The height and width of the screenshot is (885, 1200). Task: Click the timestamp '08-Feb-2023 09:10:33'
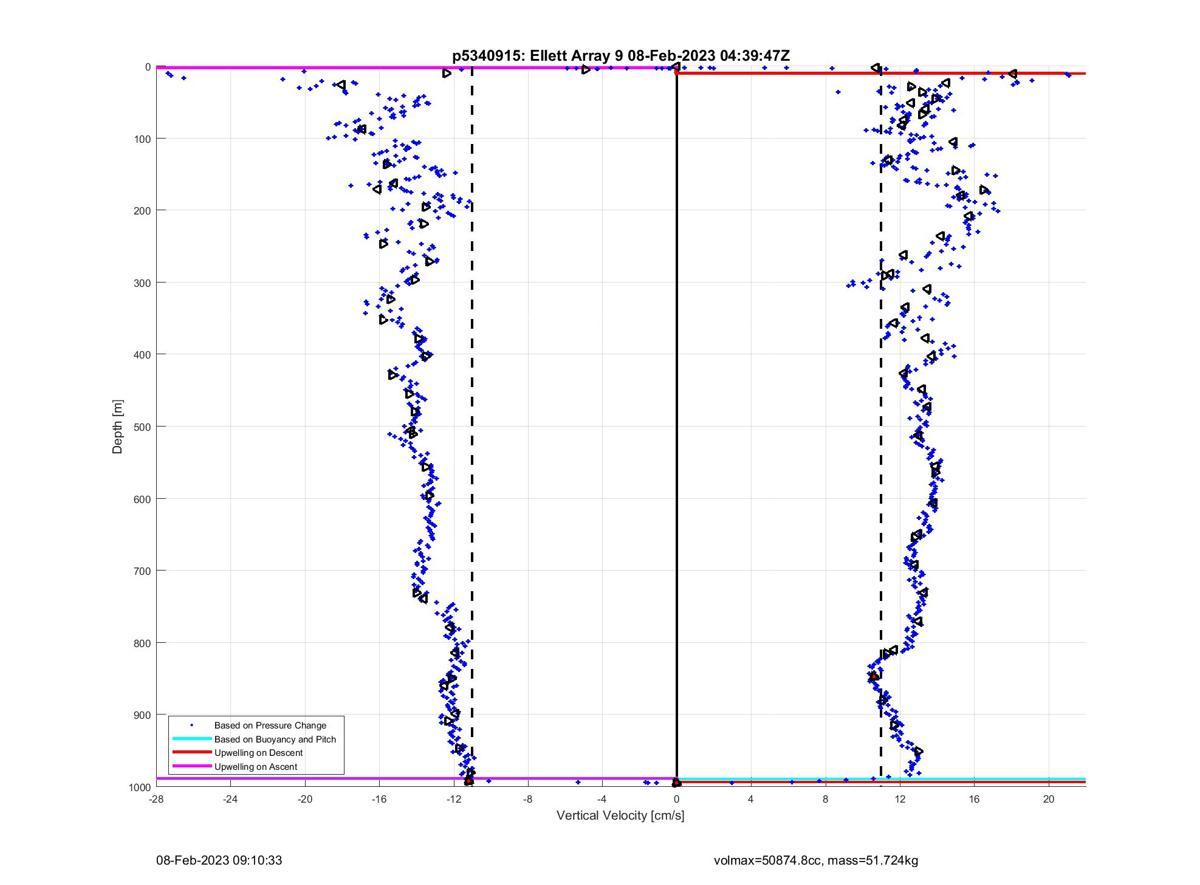pos(219,860)
